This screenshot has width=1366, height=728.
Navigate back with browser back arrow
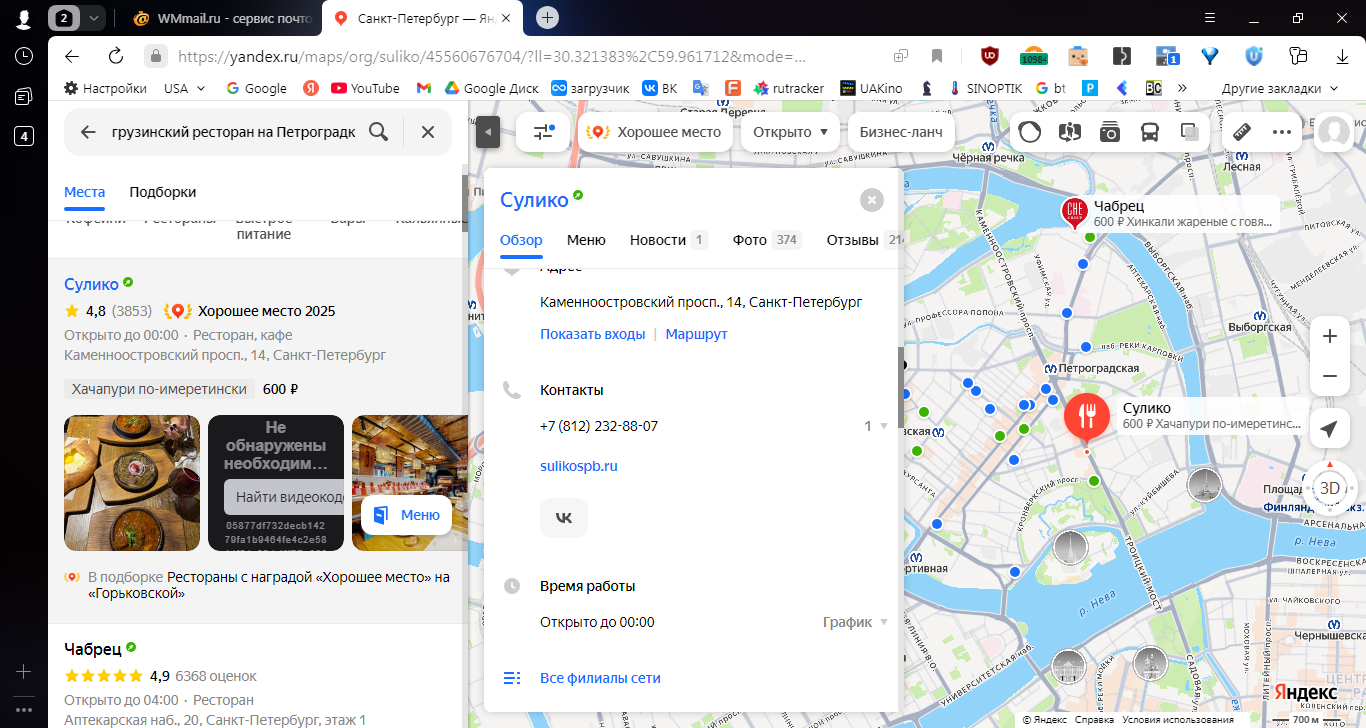point(72,56)
